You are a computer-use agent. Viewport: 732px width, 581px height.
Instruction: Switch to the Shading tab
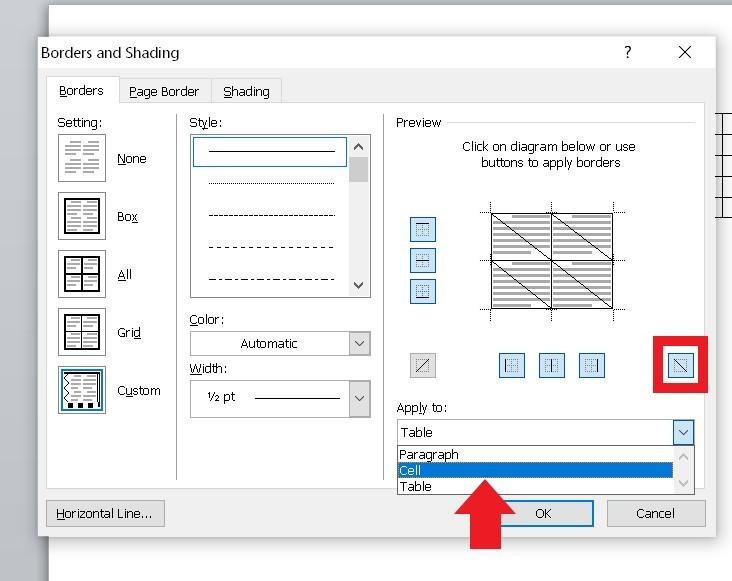click(246, 91)
